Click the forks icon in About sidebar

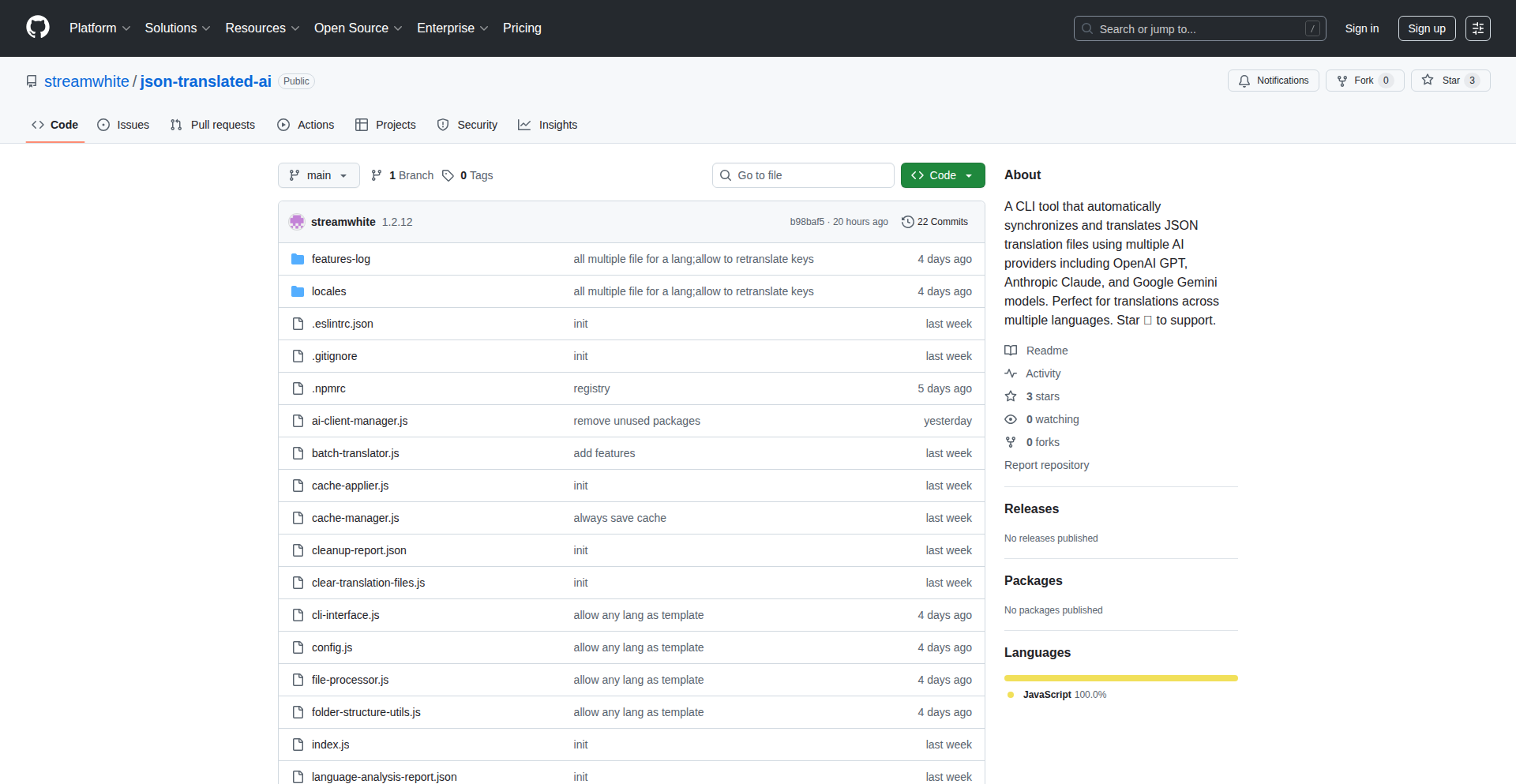[x=1011, y=442]
